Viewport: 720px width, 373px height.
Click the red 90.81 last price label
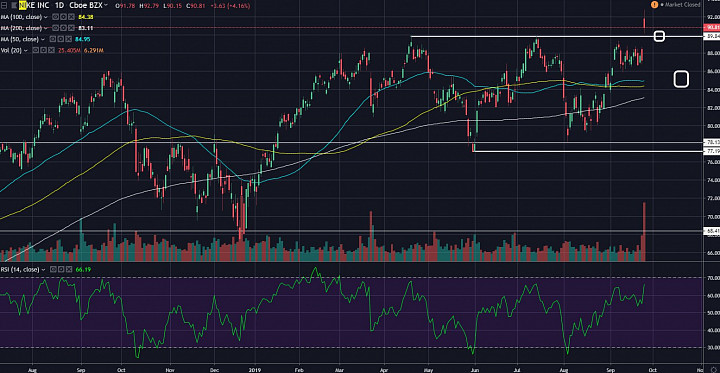pyautogui.click(x=712, y=28)
